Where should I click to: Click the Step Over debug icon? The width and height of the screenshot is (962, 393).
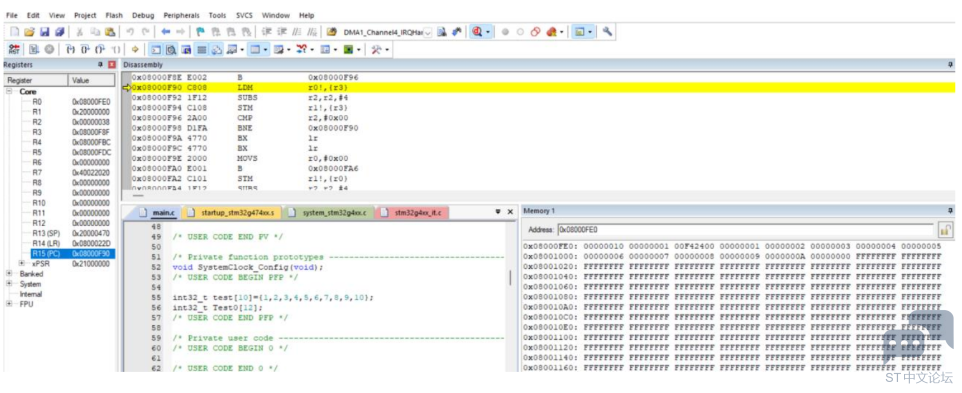click(x=85, y=49)
